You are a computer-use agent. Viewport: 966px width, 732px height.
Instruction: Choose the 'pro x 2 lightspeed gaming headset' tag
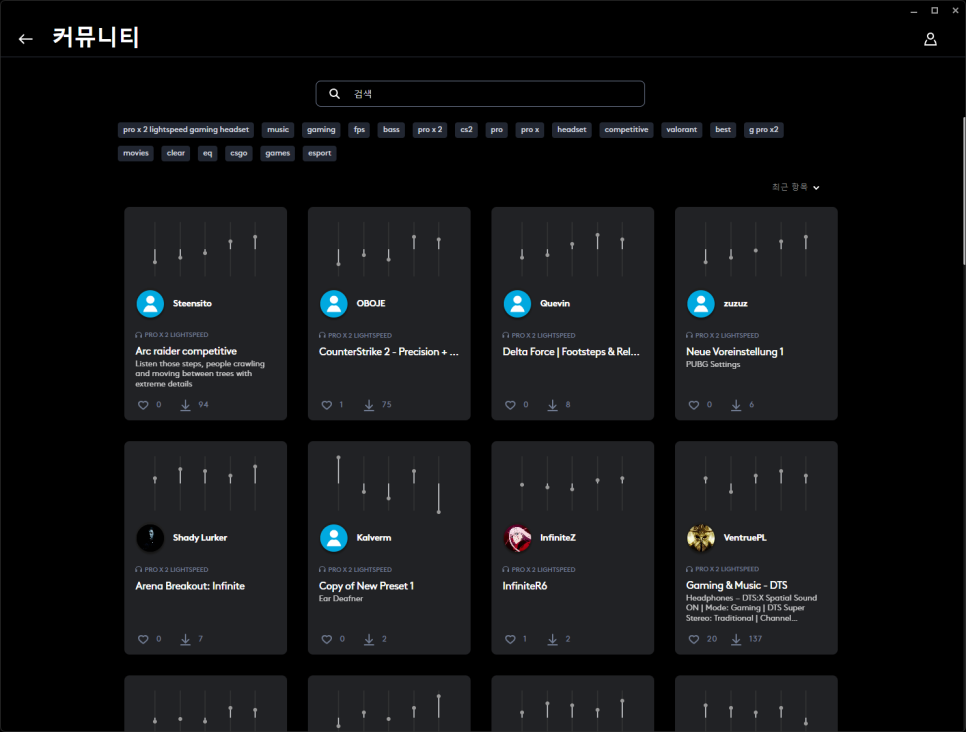coord(185,130)
